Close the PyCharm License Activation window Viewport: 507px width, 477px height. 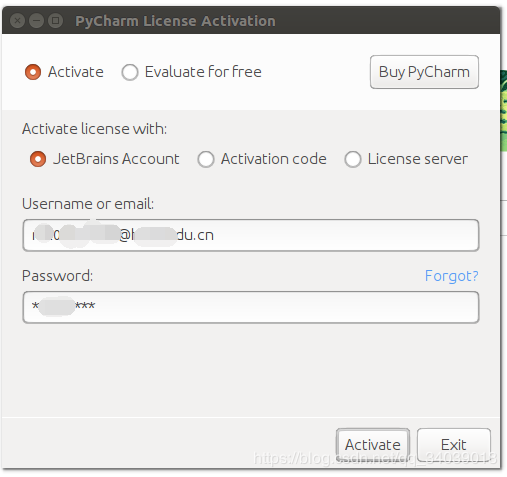[17, 21]
